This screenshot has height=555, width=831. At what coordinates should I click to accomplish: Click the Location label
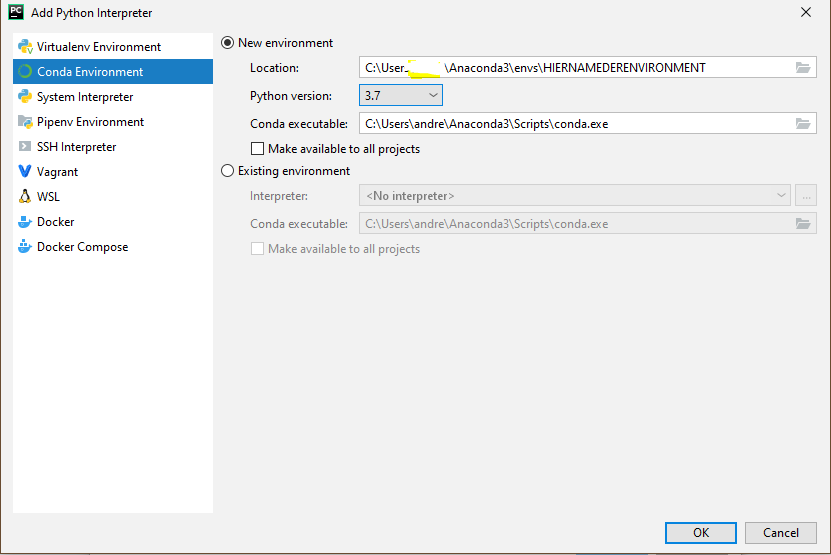[x=275, y=68]
